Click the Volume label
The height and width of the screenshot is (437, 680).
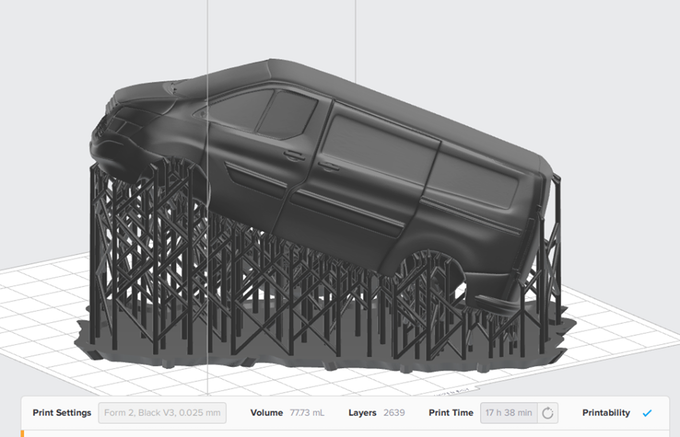click(267, 413)
